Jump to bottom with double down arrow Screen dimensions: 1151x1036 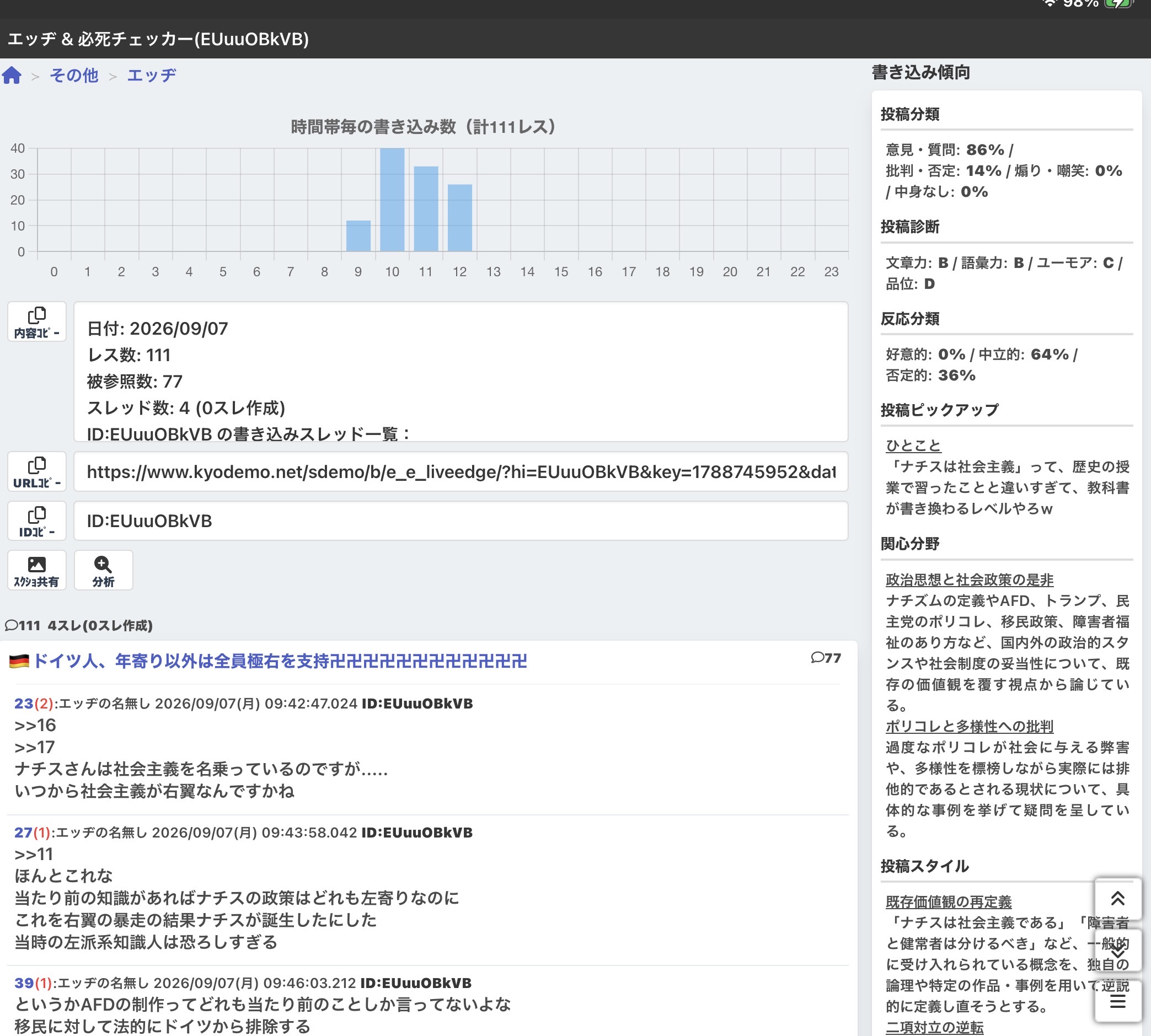(1117, 951)
